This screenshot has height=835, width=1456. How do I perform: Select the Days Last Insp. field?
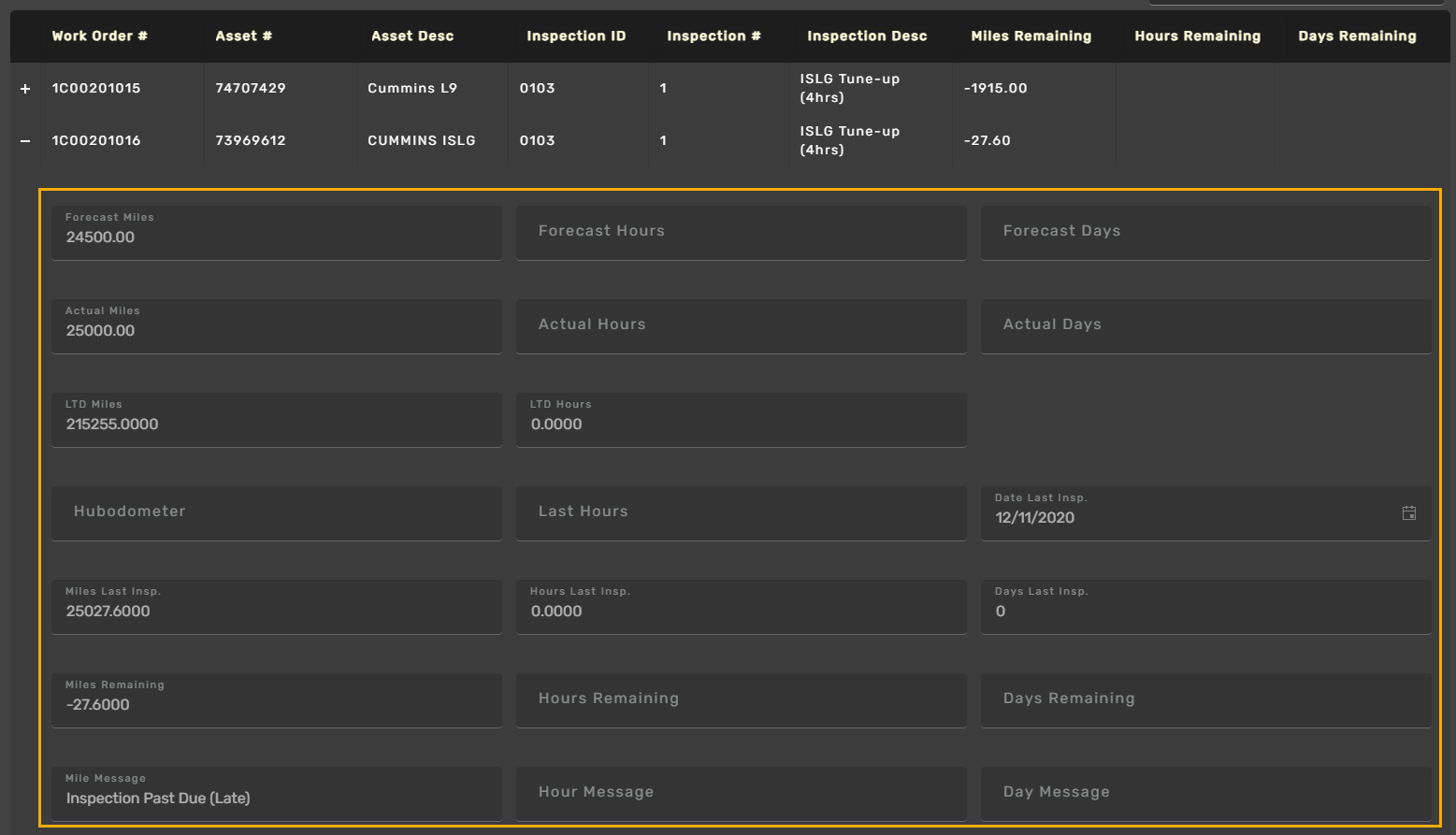1205,612
